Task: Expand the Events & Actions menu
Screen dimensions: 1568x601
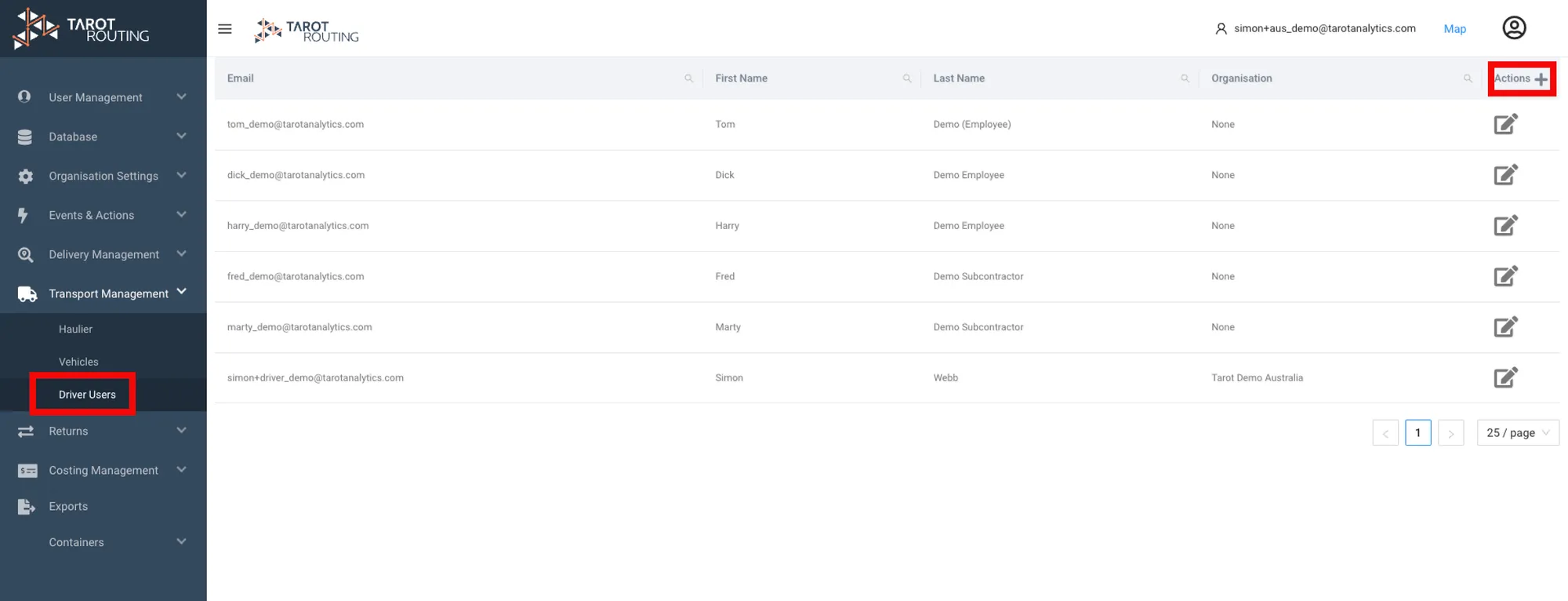Action: (103, 215)
